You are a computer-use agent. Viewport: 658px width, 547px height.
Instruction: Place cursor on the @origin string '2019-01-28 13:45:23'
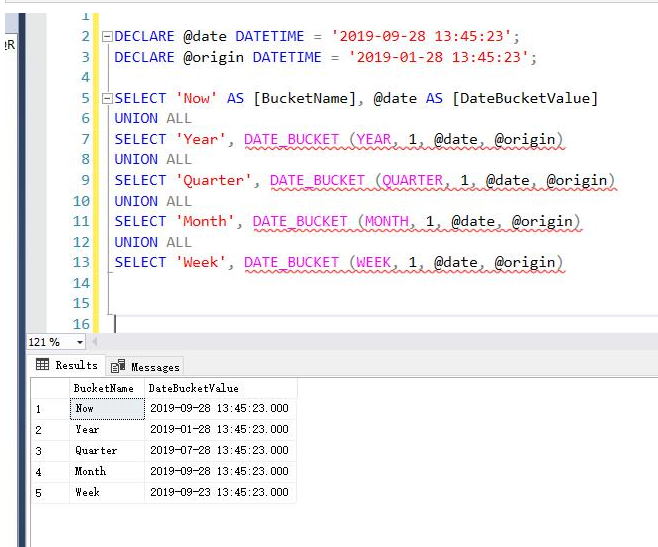[x=439, y=57]
